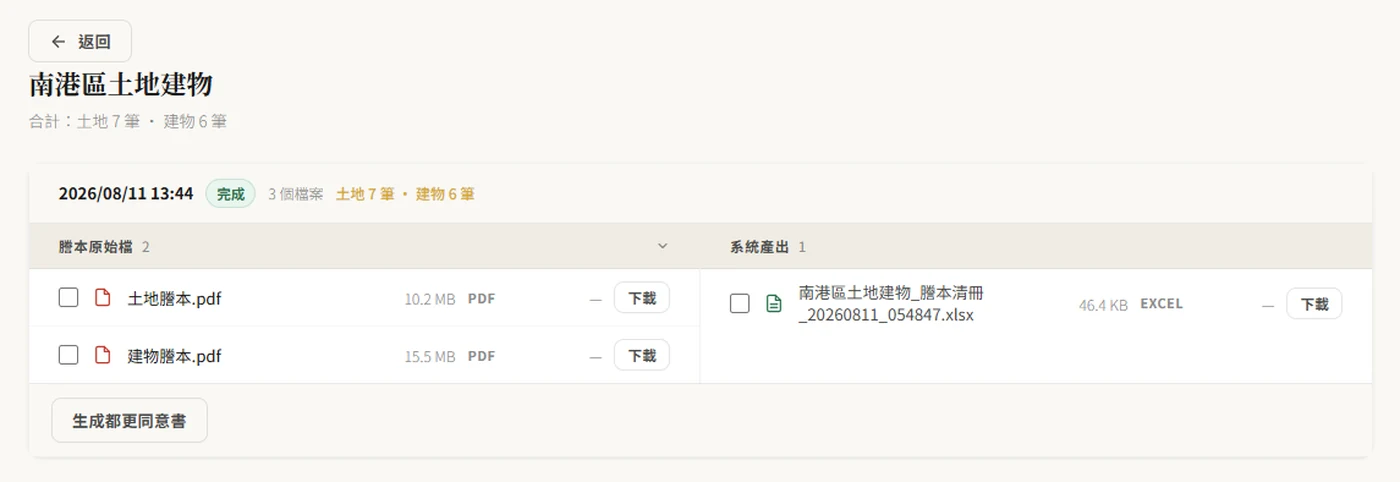Click the 系統產出 section header

1036,246
